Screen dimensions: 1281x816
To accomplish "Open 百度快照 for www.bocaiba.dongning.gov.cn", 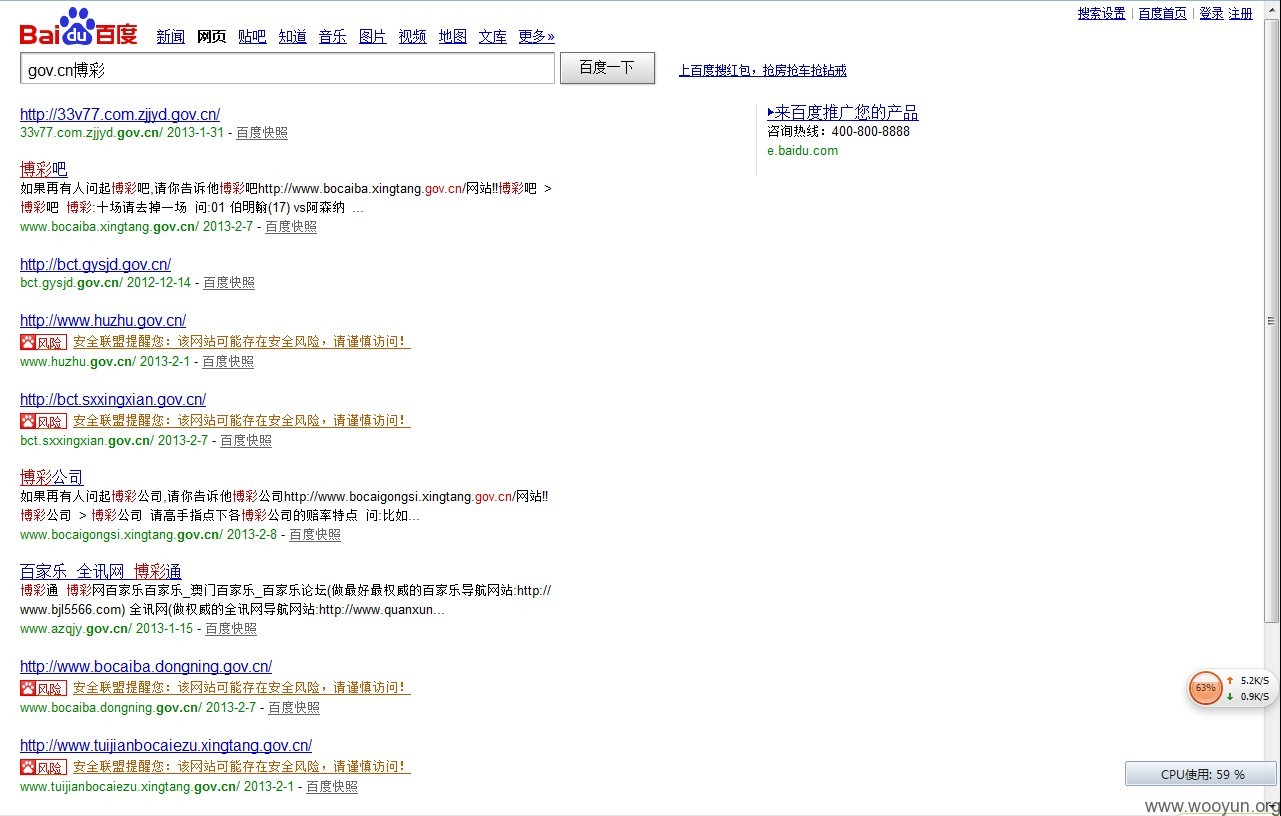I will (294, 708).
